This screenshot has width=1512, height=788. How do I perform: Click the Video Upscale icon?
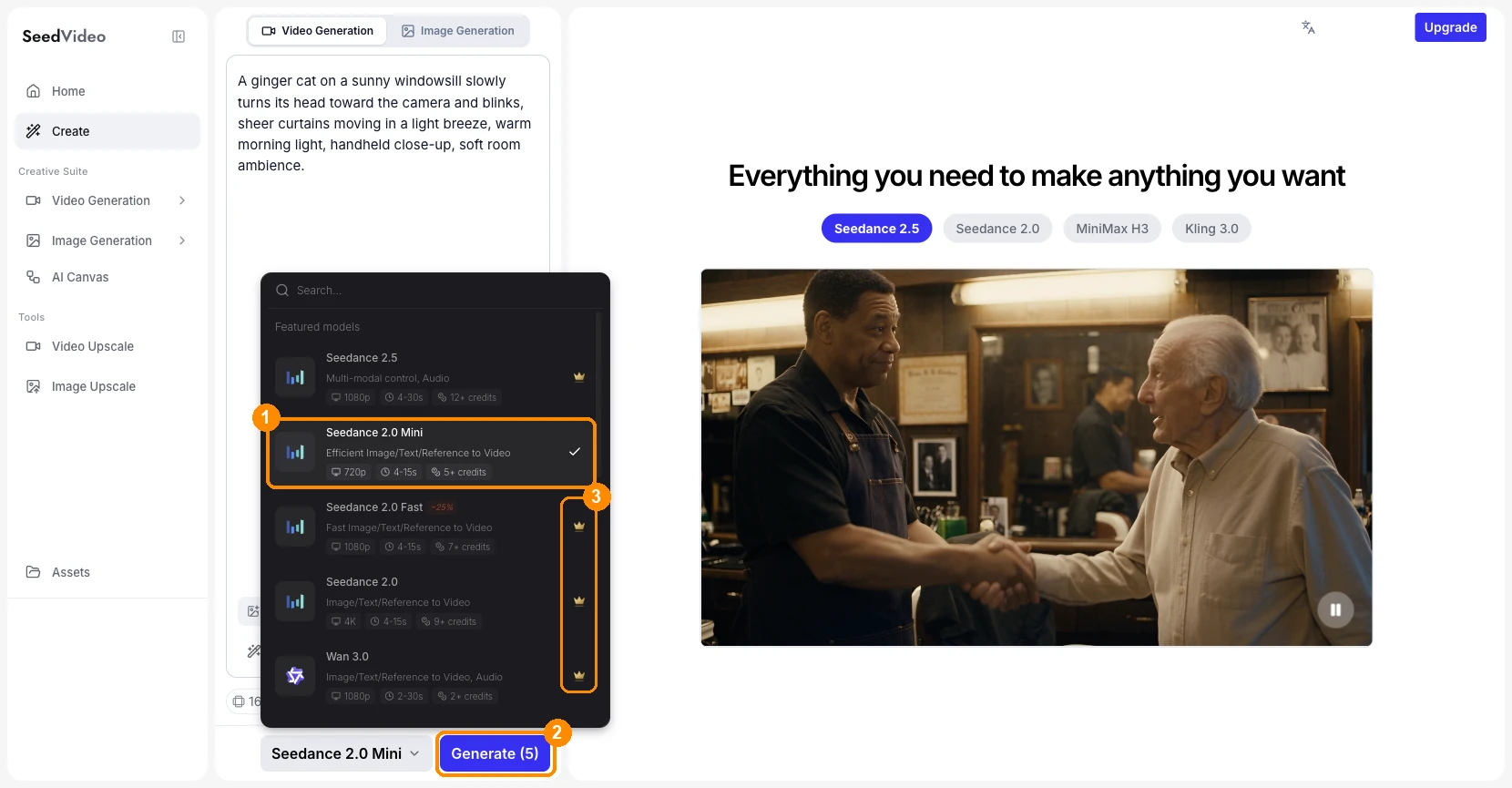34,346
